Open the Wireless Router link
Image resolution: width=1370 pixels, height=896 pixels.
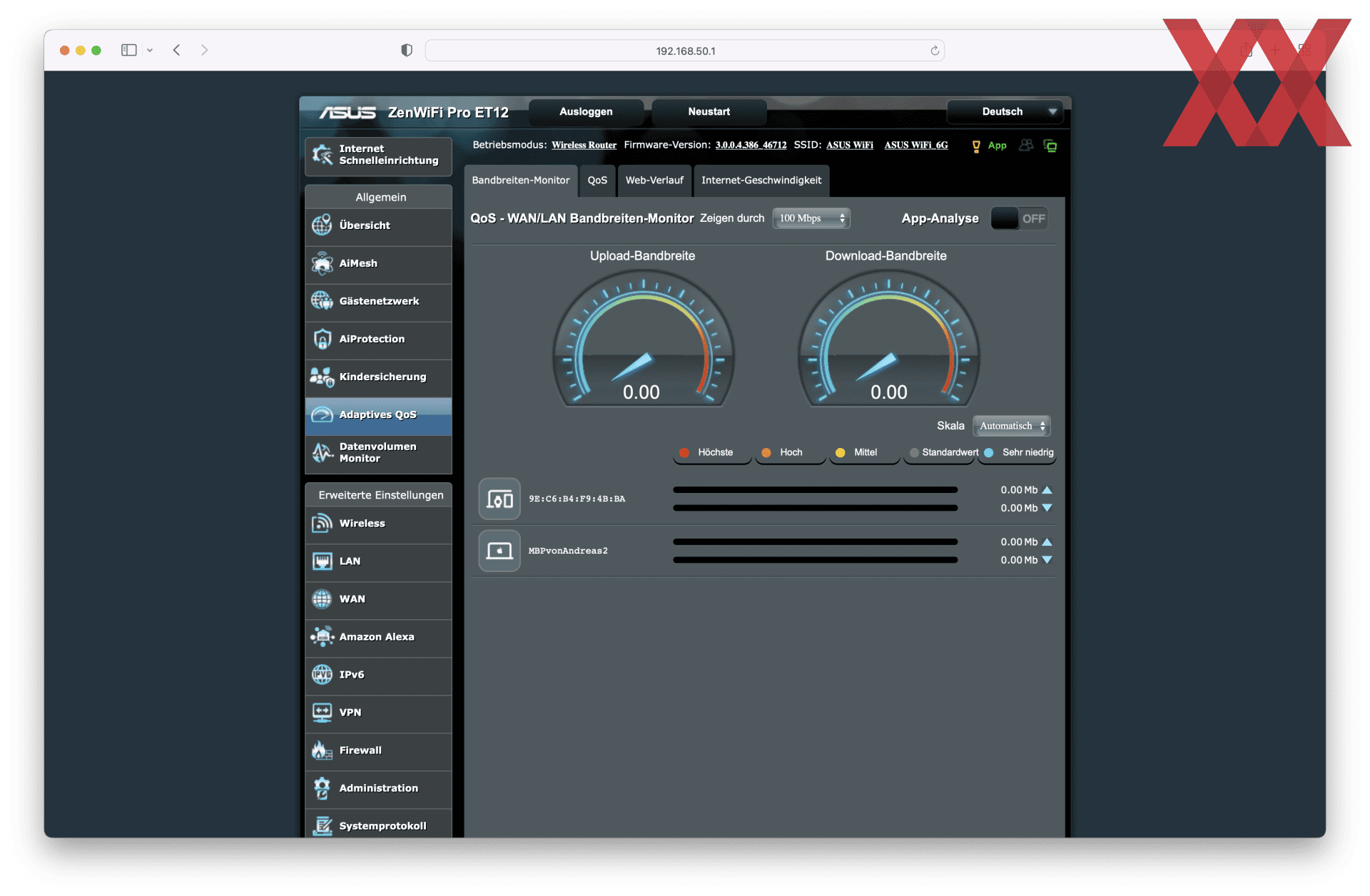(x=584, y=146)
